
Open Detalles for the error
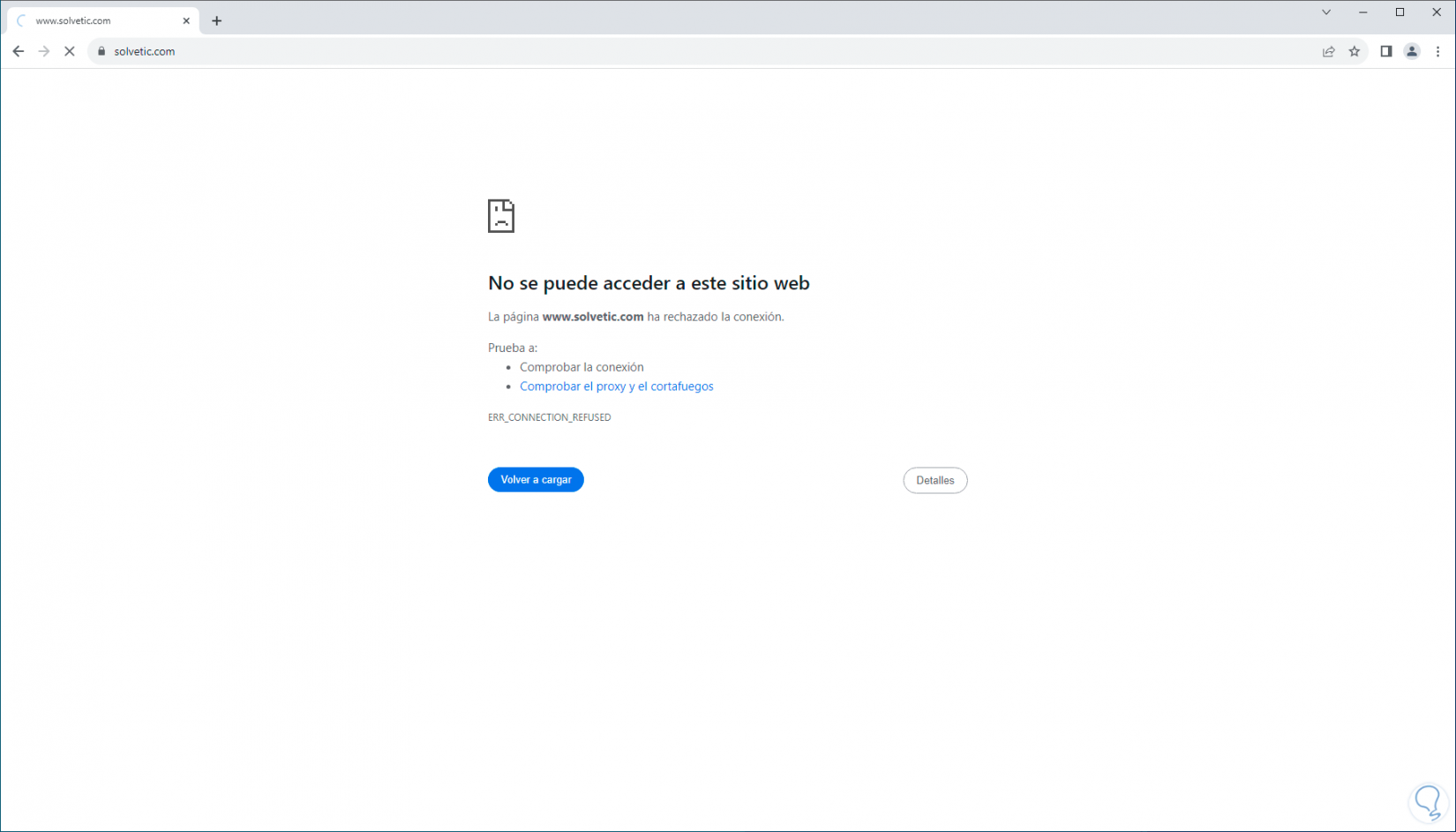pyautogui.click(x=935, y=480)
